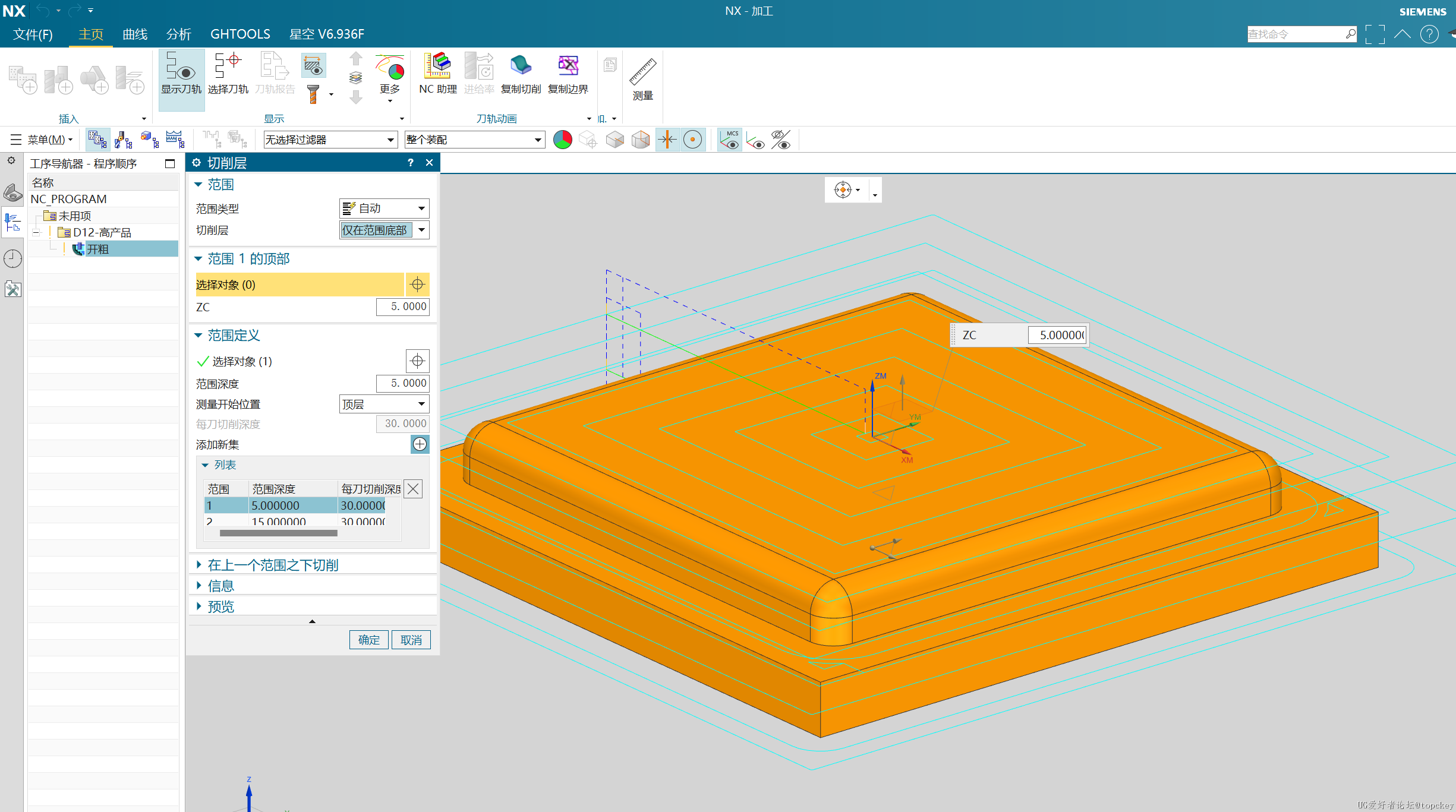Click the list horizontal scrollbar

click(278, 533)
